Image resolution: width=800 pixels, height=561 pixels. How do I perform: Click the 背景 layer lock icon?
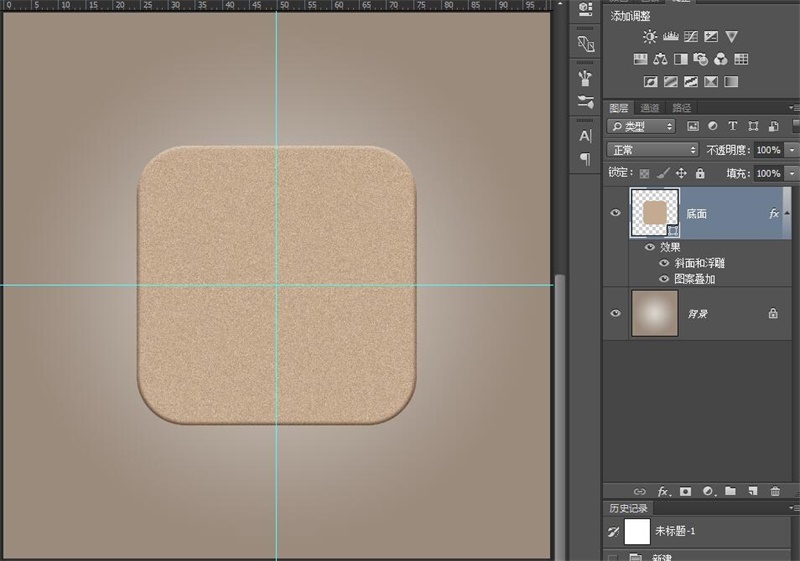(x=773, y=313)
